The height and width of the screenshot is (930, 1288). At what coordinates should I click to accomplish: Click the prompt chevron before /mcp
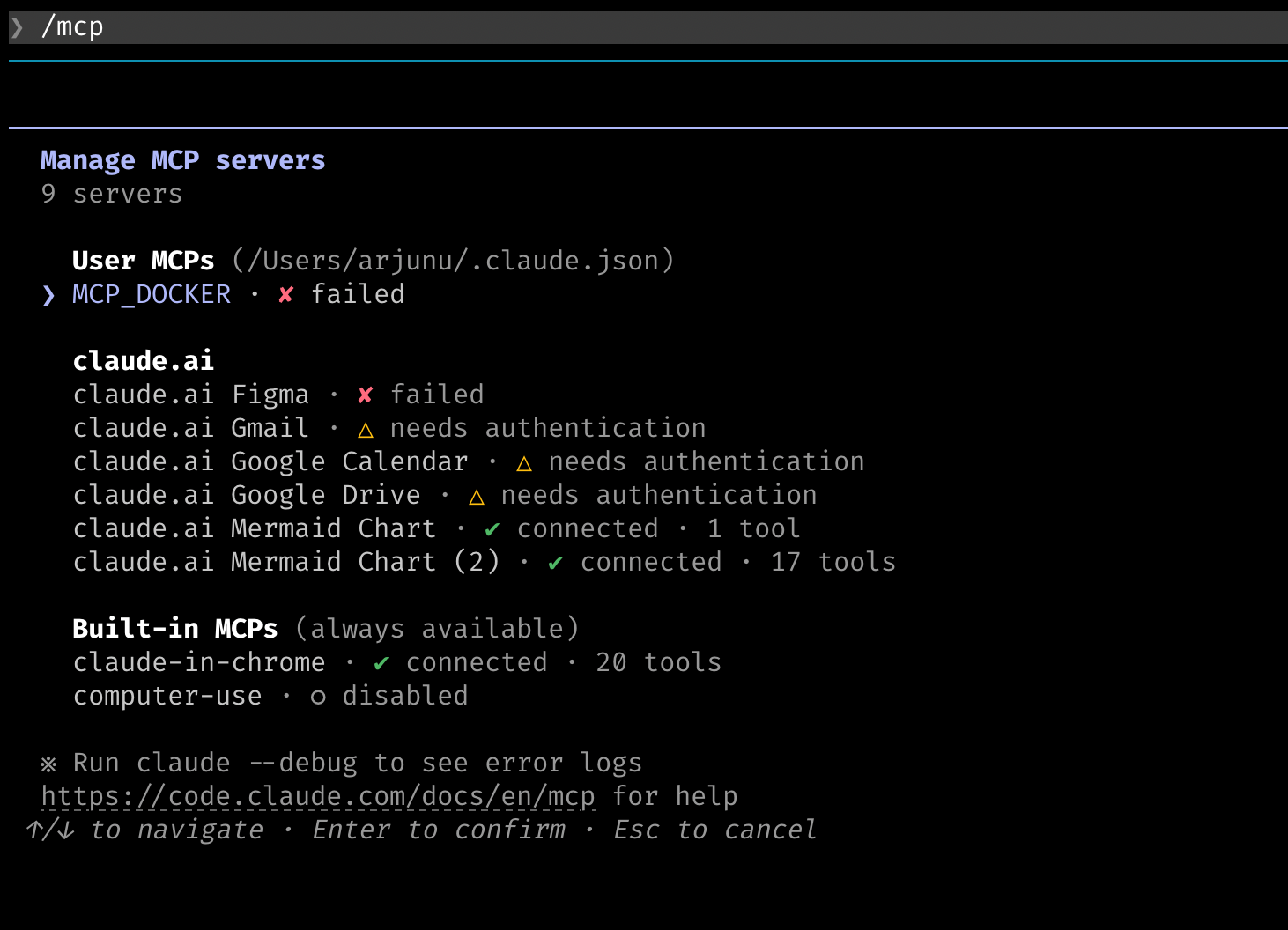click(x=17, y=27)
